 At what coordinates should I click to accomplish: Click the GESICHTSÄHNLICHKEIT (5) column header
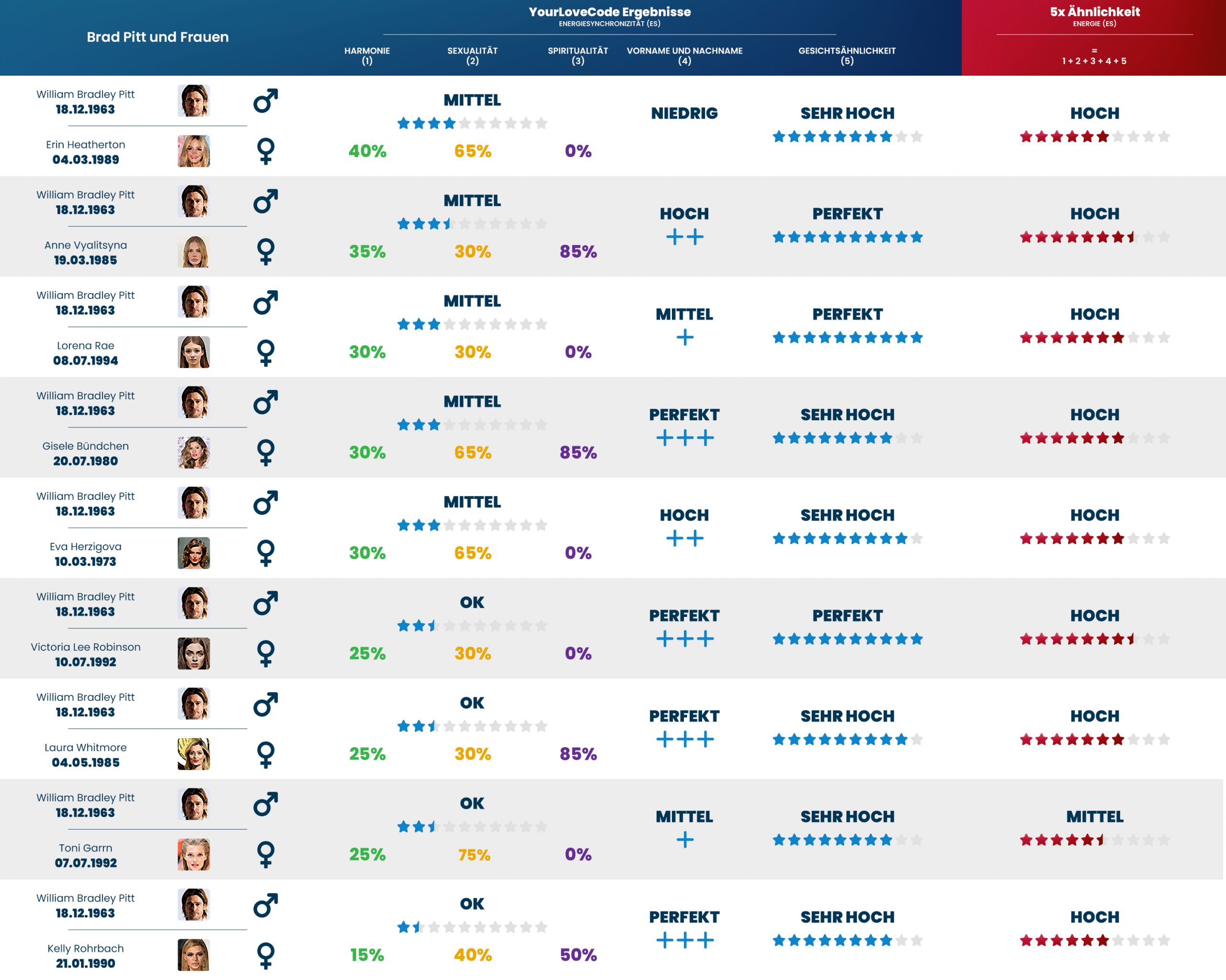(x=847, y=56)
